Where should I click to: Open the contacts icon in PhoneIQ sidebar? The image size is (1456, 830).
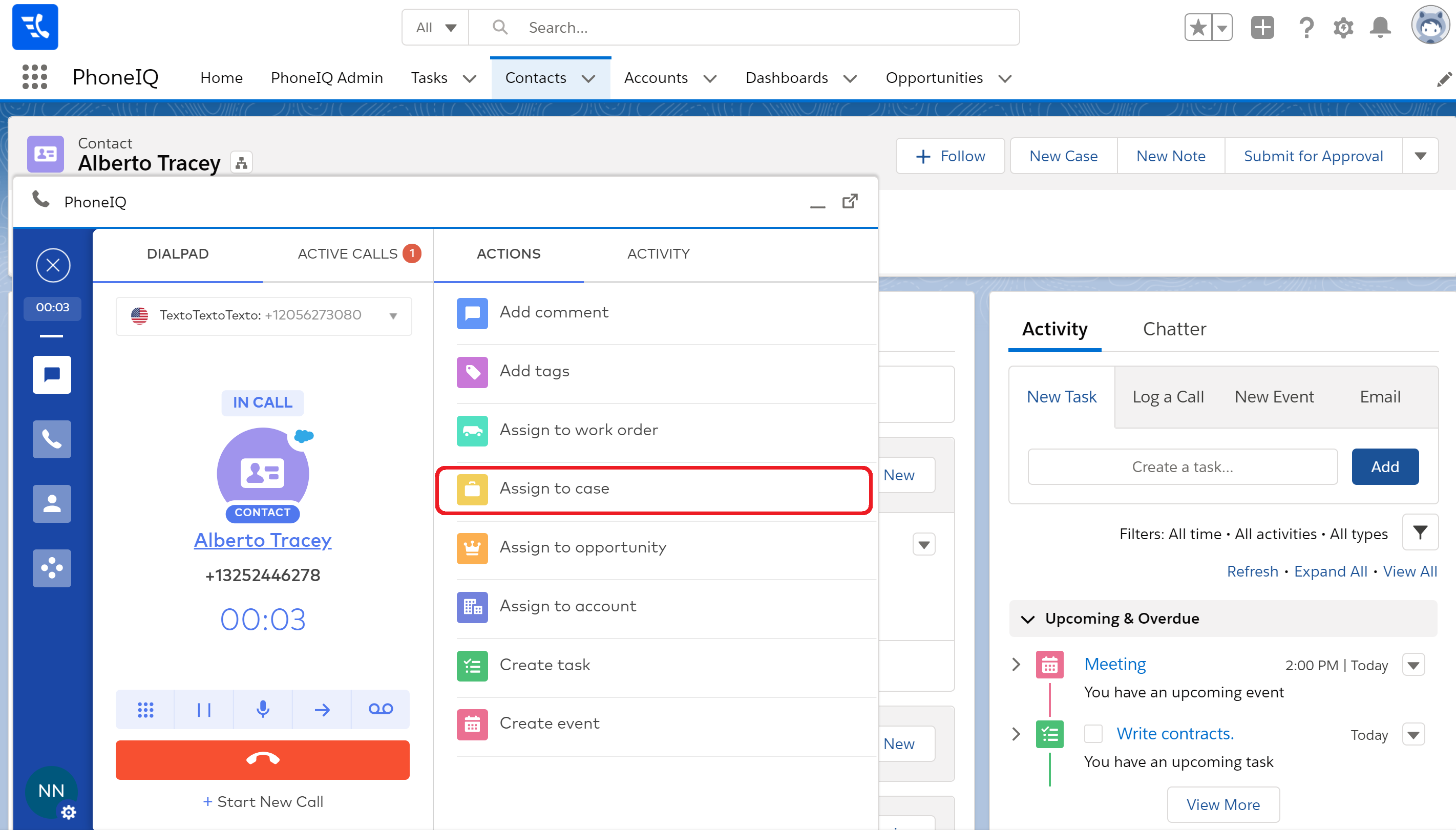52,503
